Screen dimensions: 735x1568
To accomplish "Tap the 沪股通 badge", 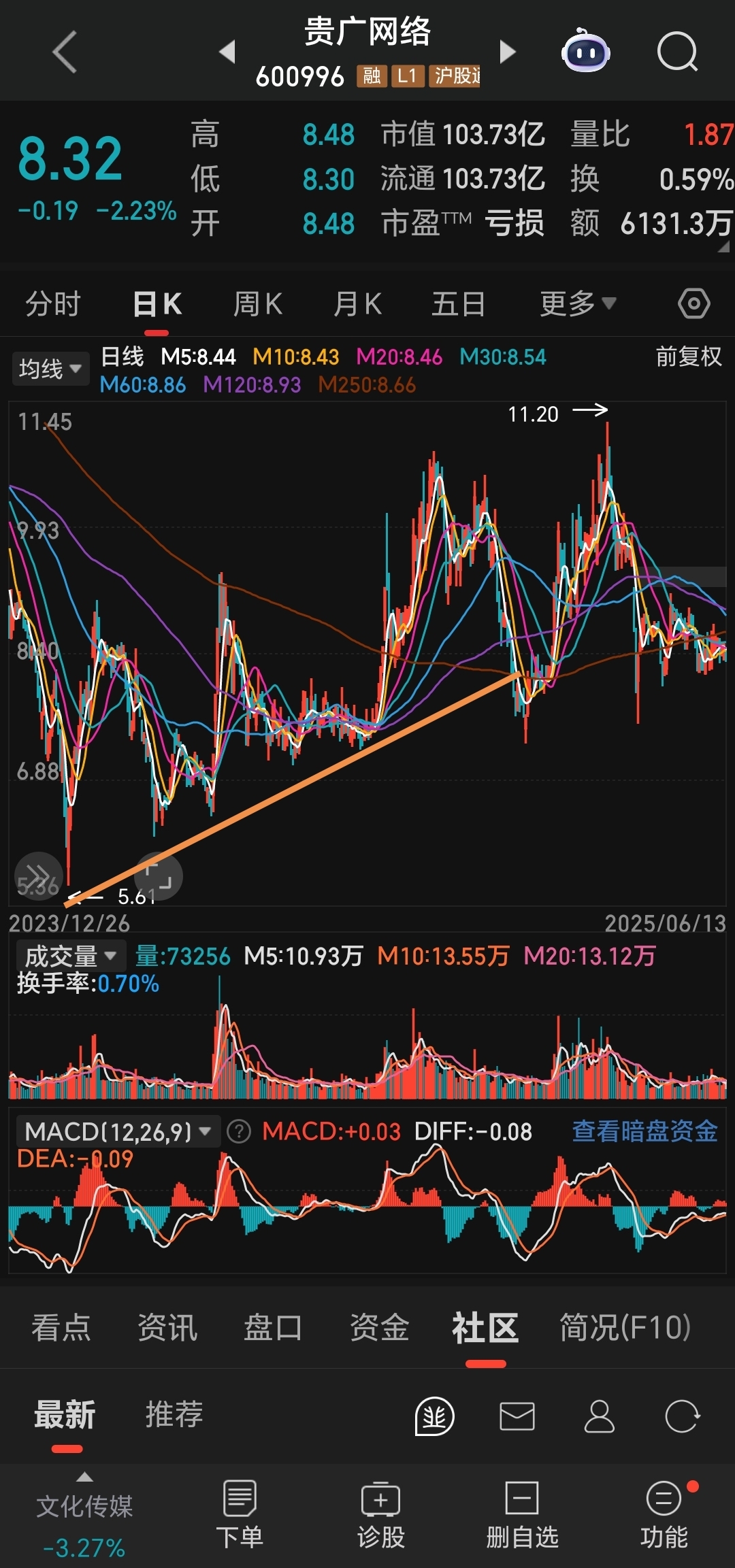I will 455,76.
